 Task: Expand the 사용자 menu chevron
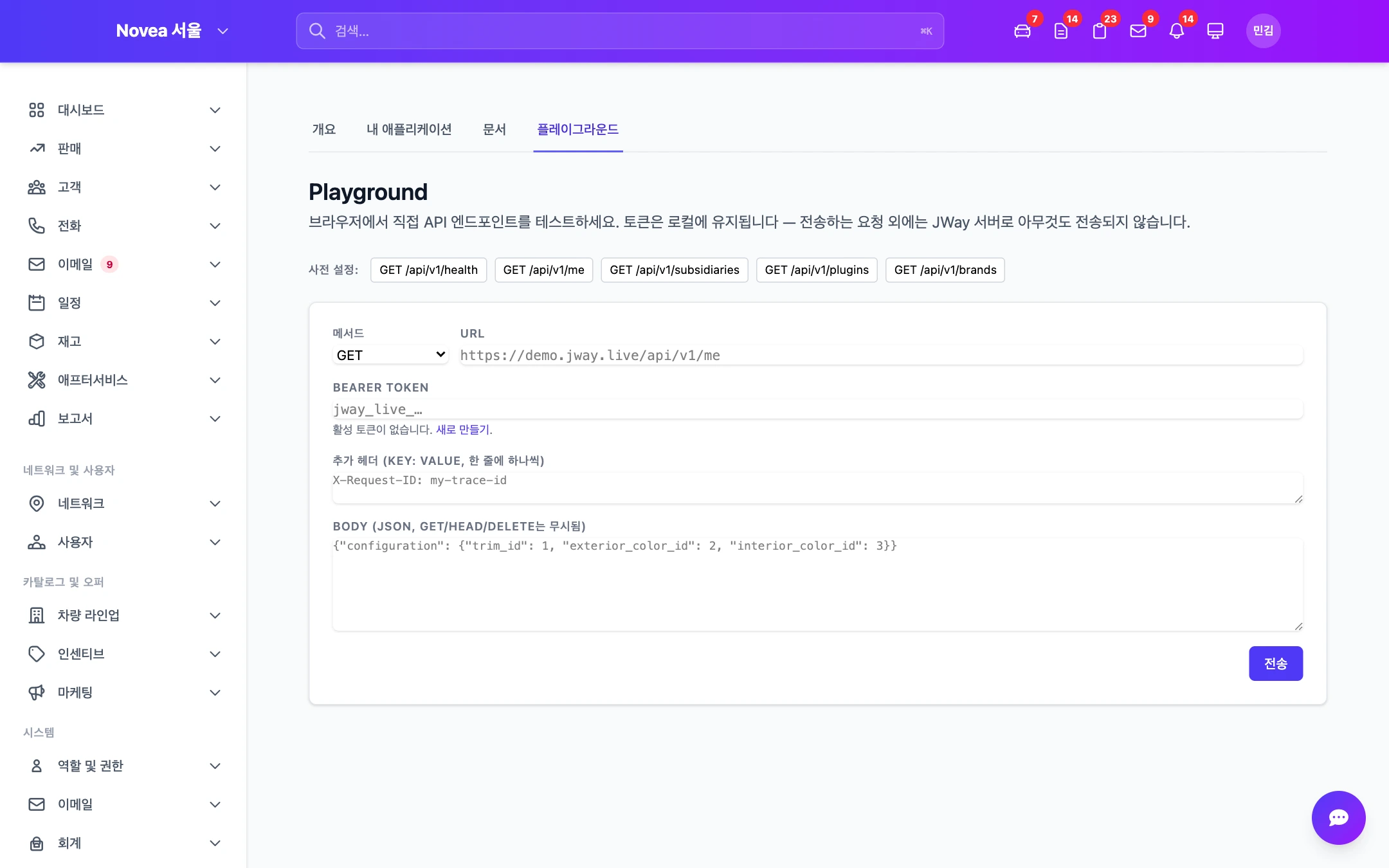[x=215, y=542]
